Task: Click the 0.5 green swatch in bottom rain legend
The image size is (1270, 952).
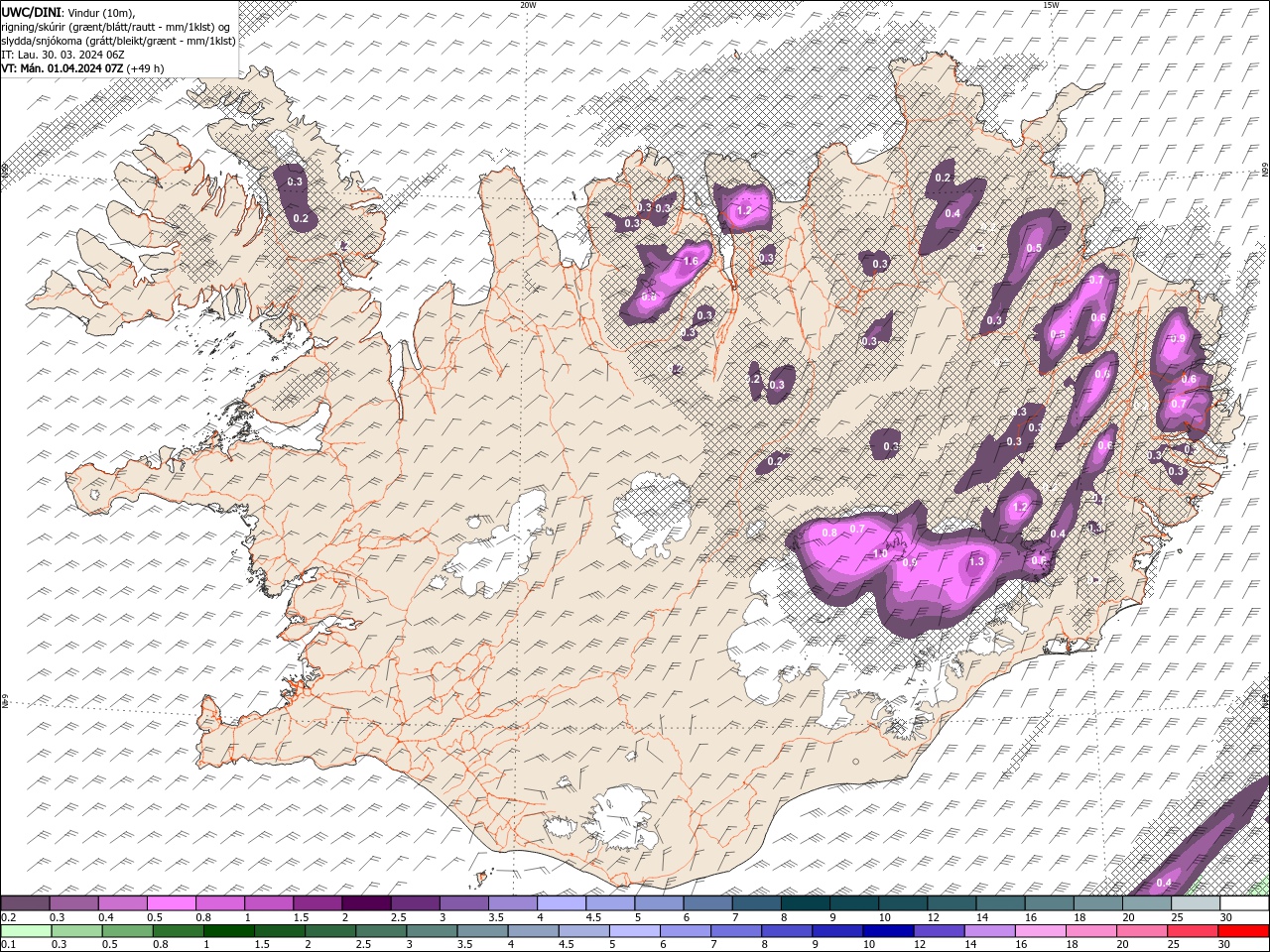Action: [x=128, y=931]
